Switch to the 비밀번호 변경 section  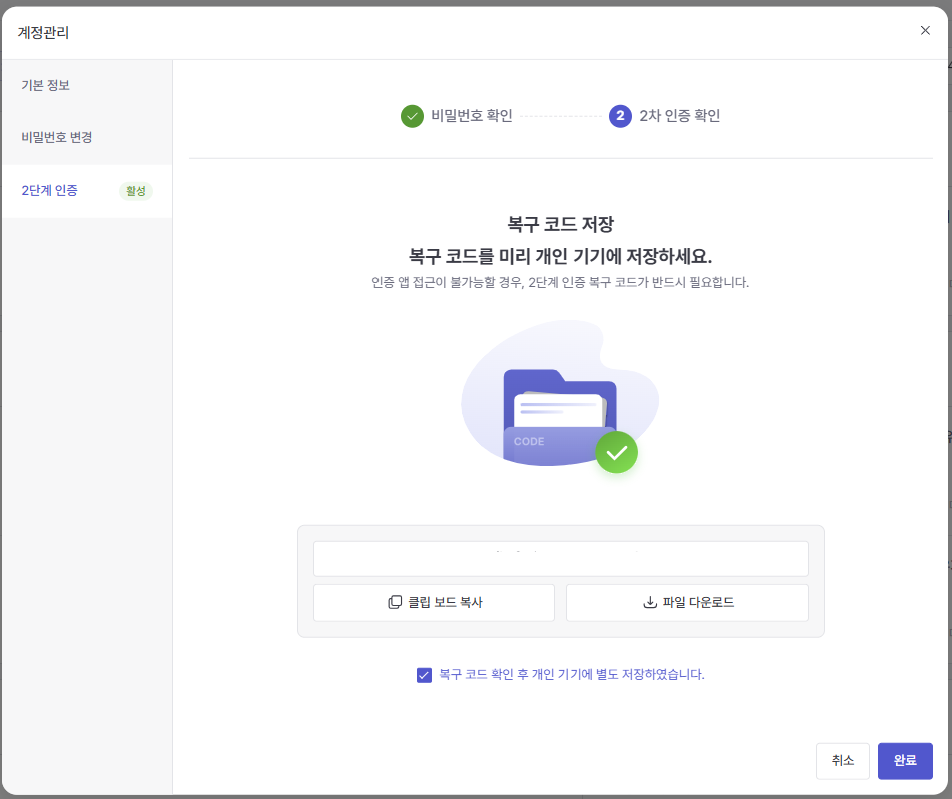57,137
